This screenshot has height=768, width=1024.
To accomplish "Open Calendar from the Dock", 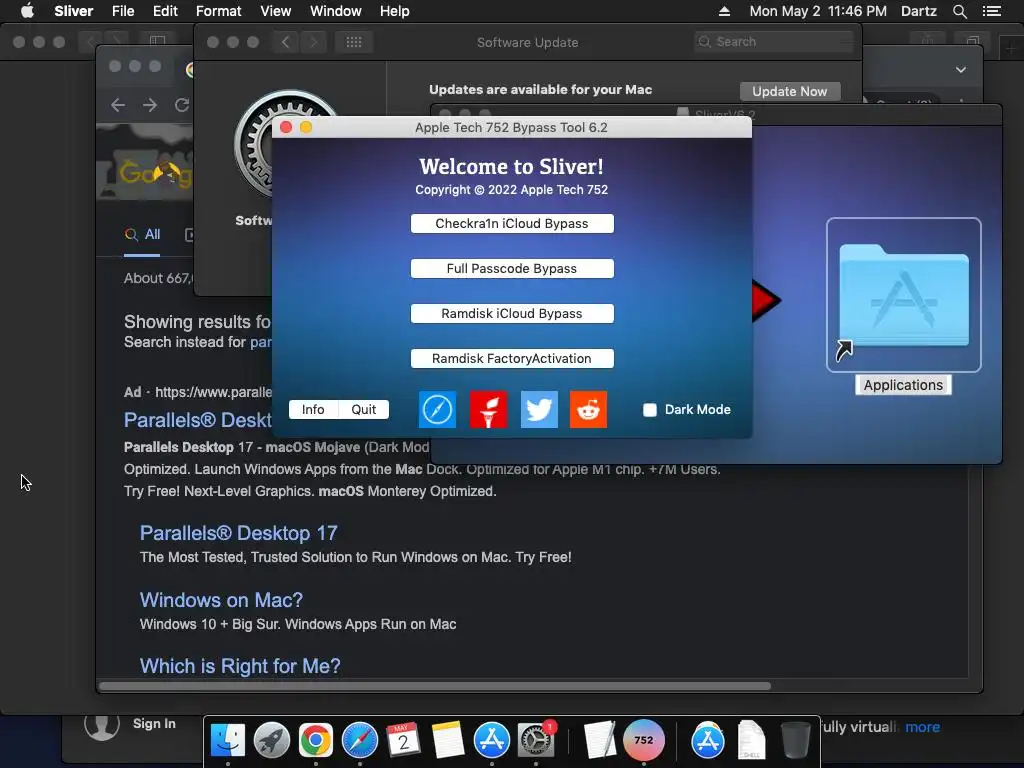I will (404, 741).
